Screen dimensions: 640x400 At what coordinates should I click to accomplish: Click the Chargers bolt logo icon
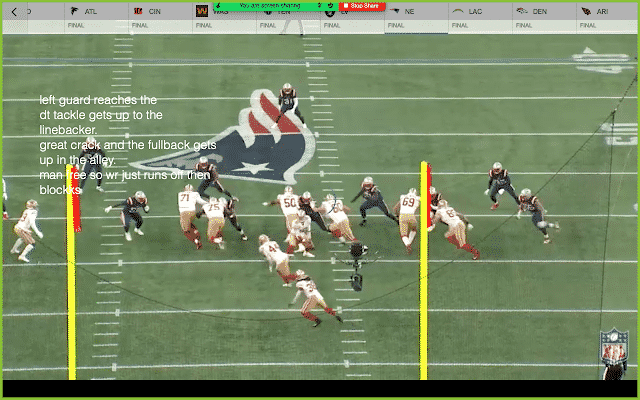[458, 11]
